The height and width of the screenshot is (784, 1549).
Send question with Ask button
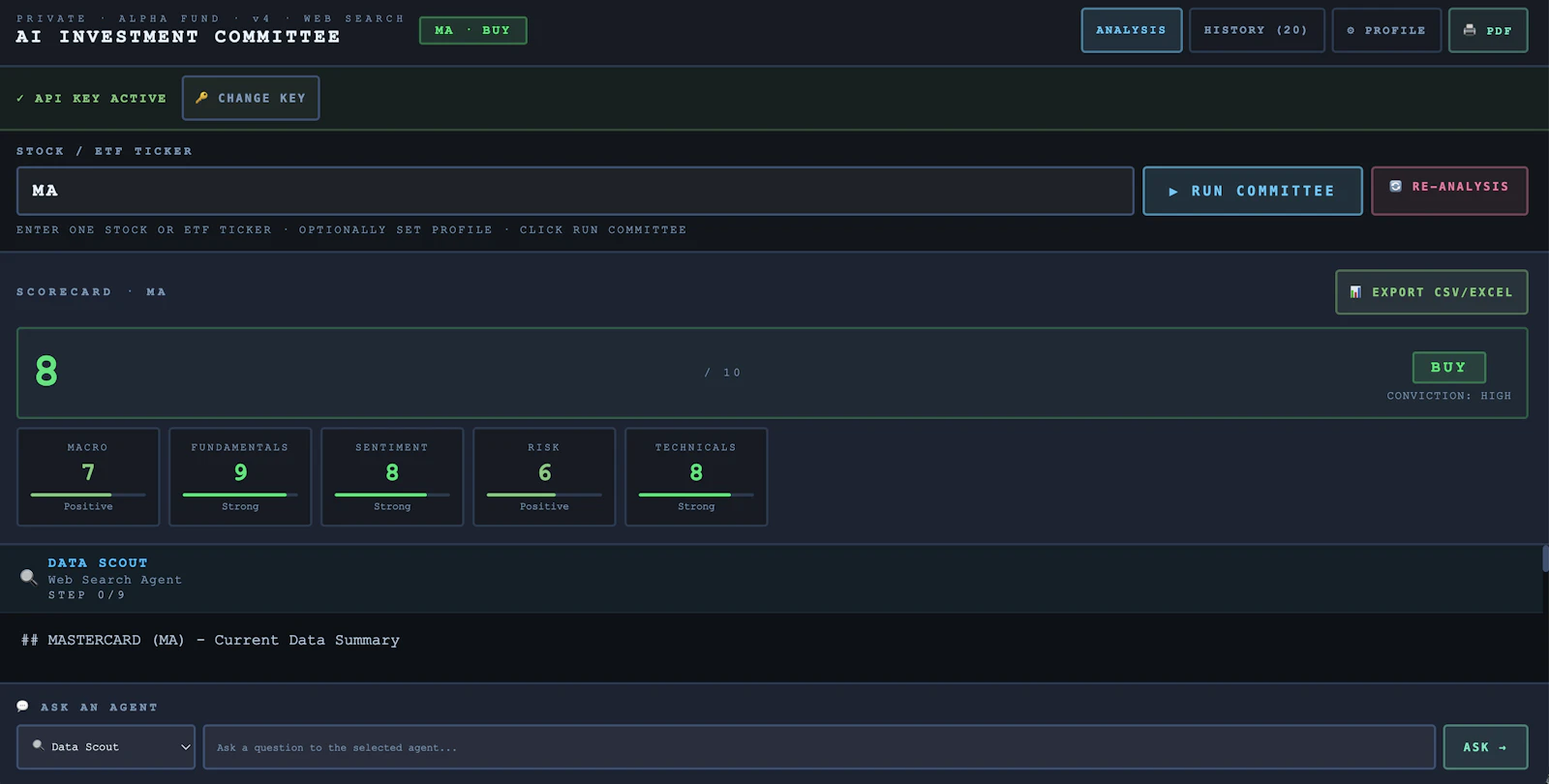pos(1485,747)
